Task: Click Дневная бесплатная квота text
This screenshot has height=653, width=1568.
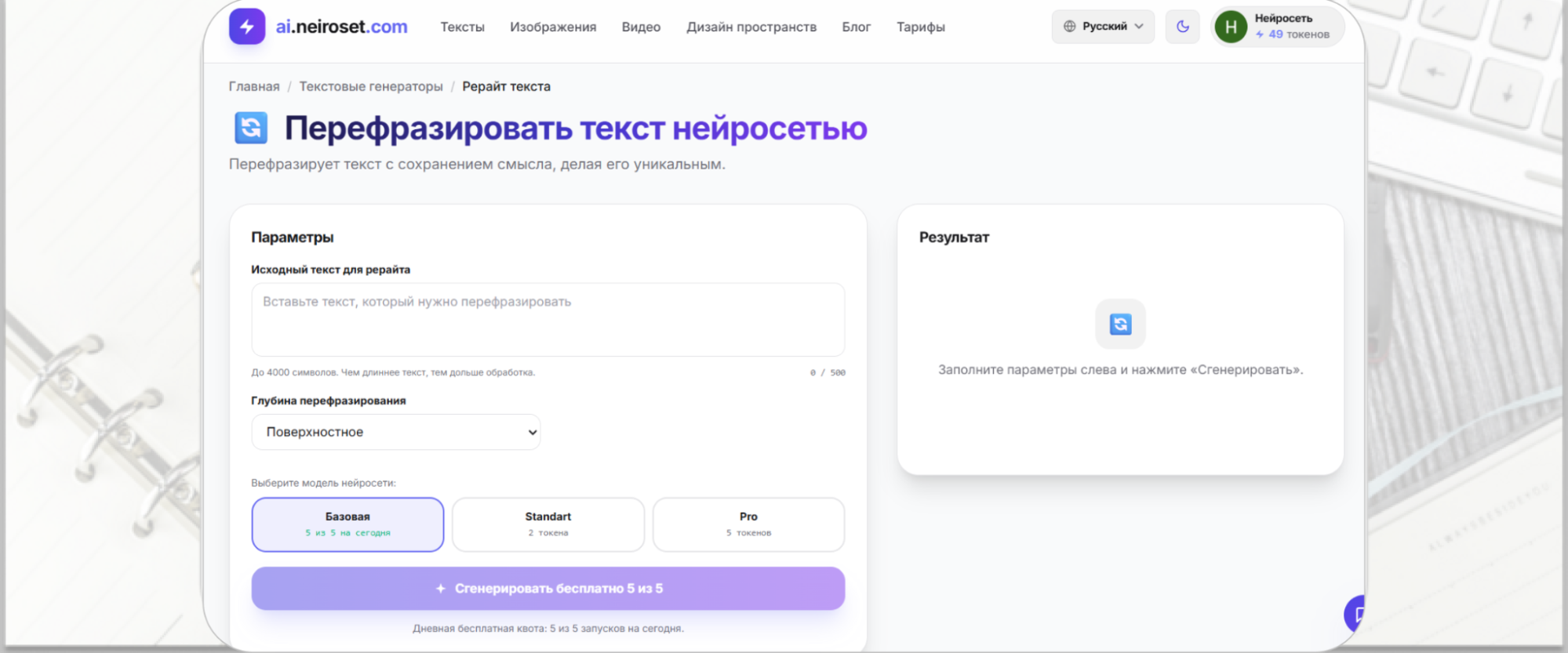Action: click(548, 629)
